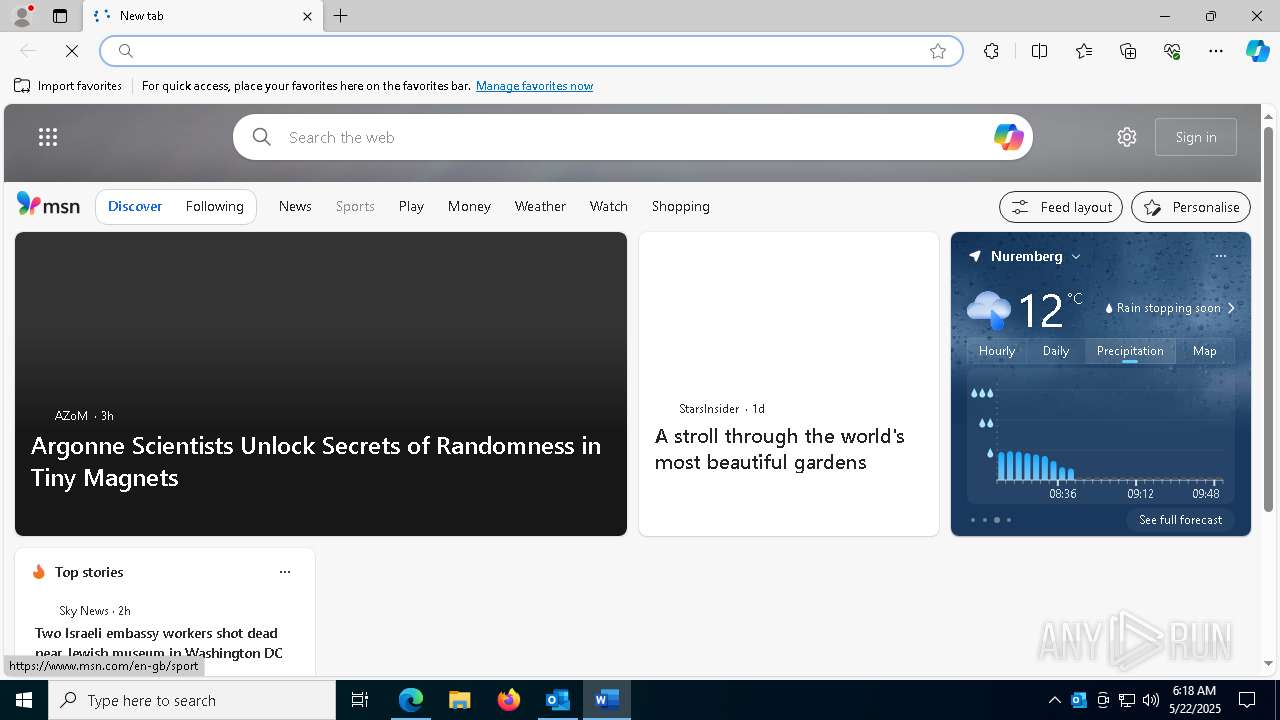Open Edge Settings and more menu
Viewport: 1280px width, 720px height.
(1216, 51)
